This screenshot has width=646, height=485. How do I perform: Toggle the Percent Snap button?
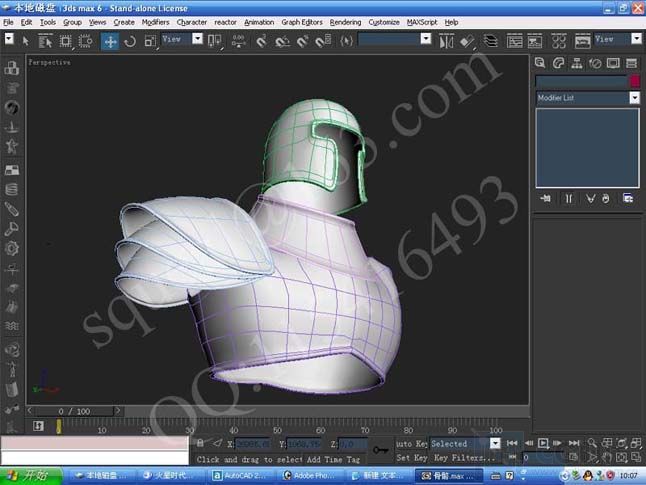(x=303, y=41)
